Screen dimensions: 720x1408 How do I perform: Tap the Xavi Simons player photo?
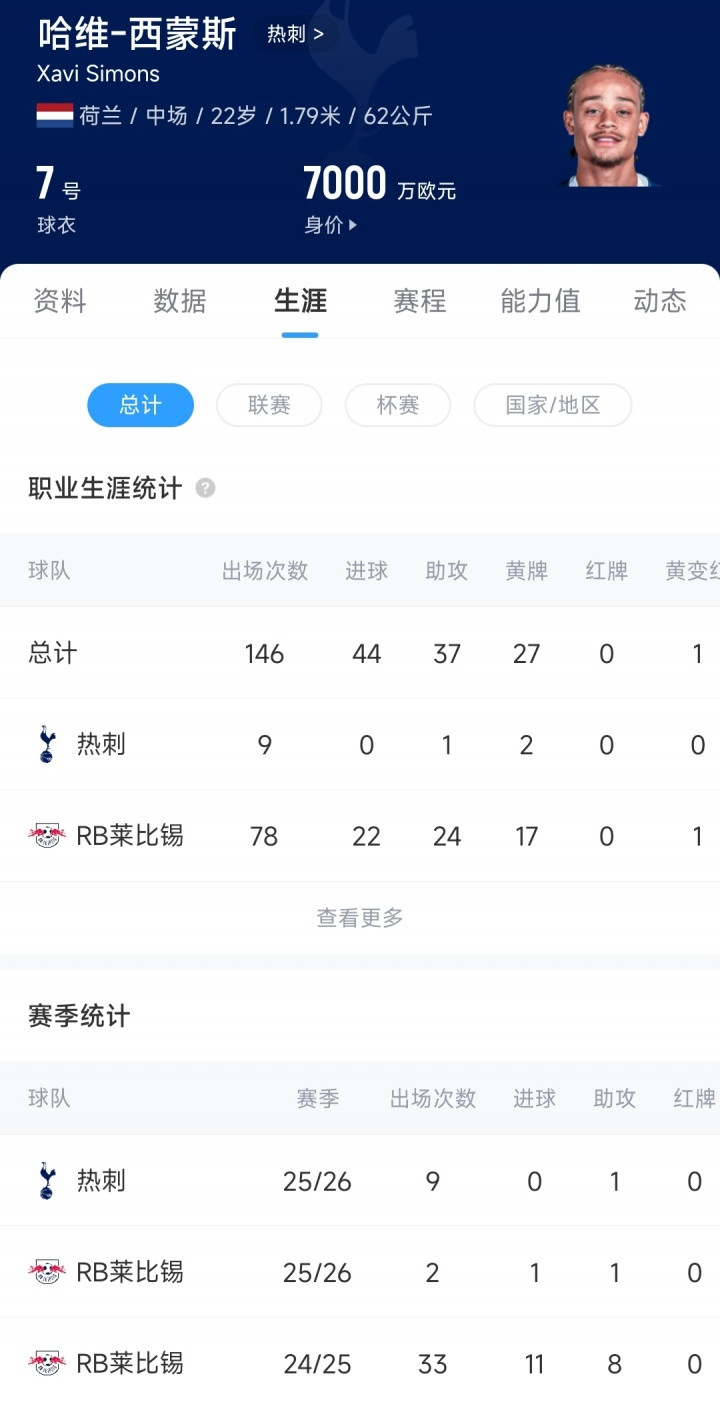point(606,126)
